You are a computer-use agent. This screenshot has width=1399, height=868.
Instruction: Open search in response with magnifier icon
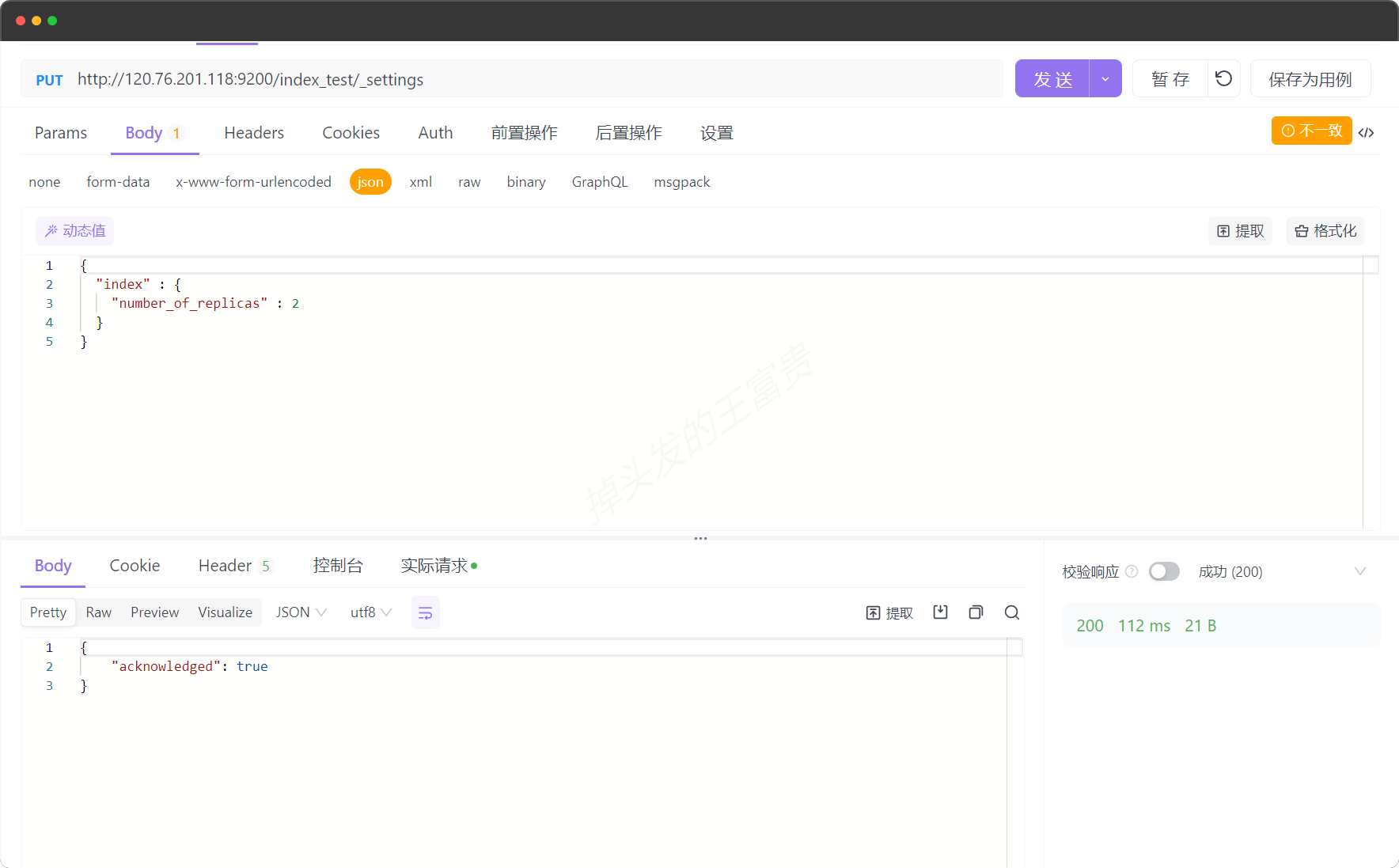coord(1011,612)
